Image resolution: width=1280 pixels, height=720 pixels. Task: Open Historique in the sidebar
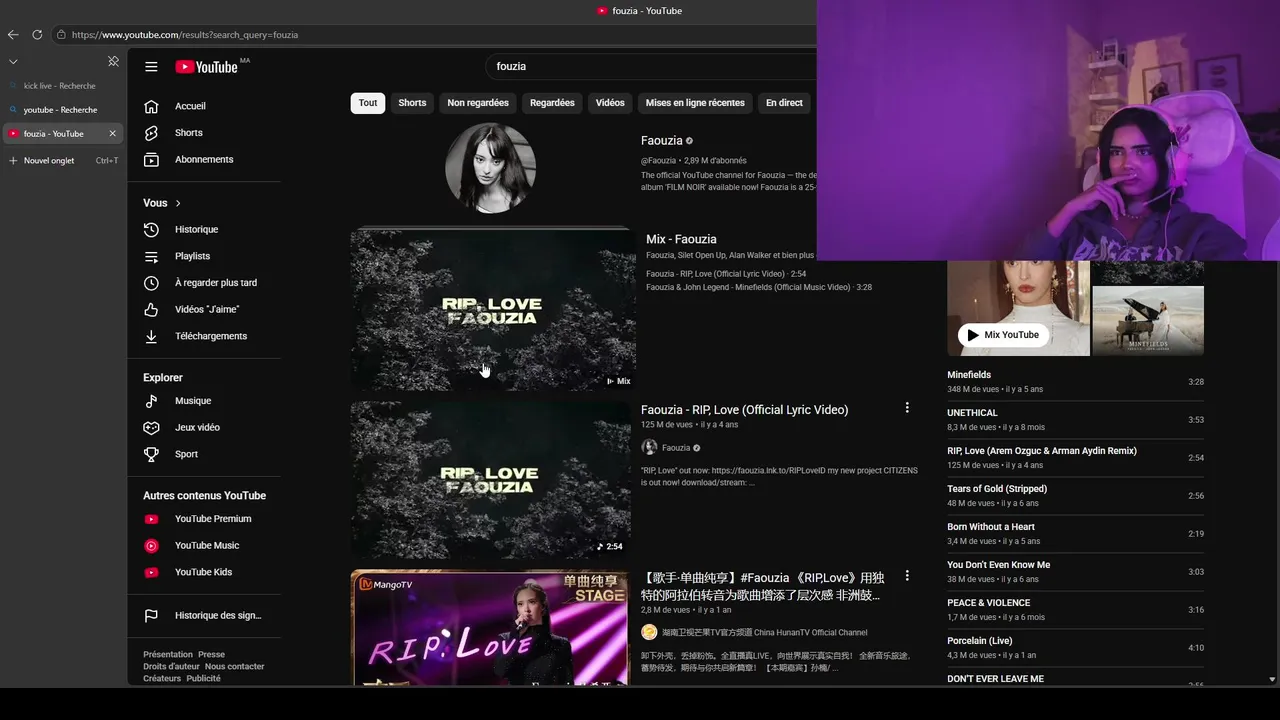[196, 230]
